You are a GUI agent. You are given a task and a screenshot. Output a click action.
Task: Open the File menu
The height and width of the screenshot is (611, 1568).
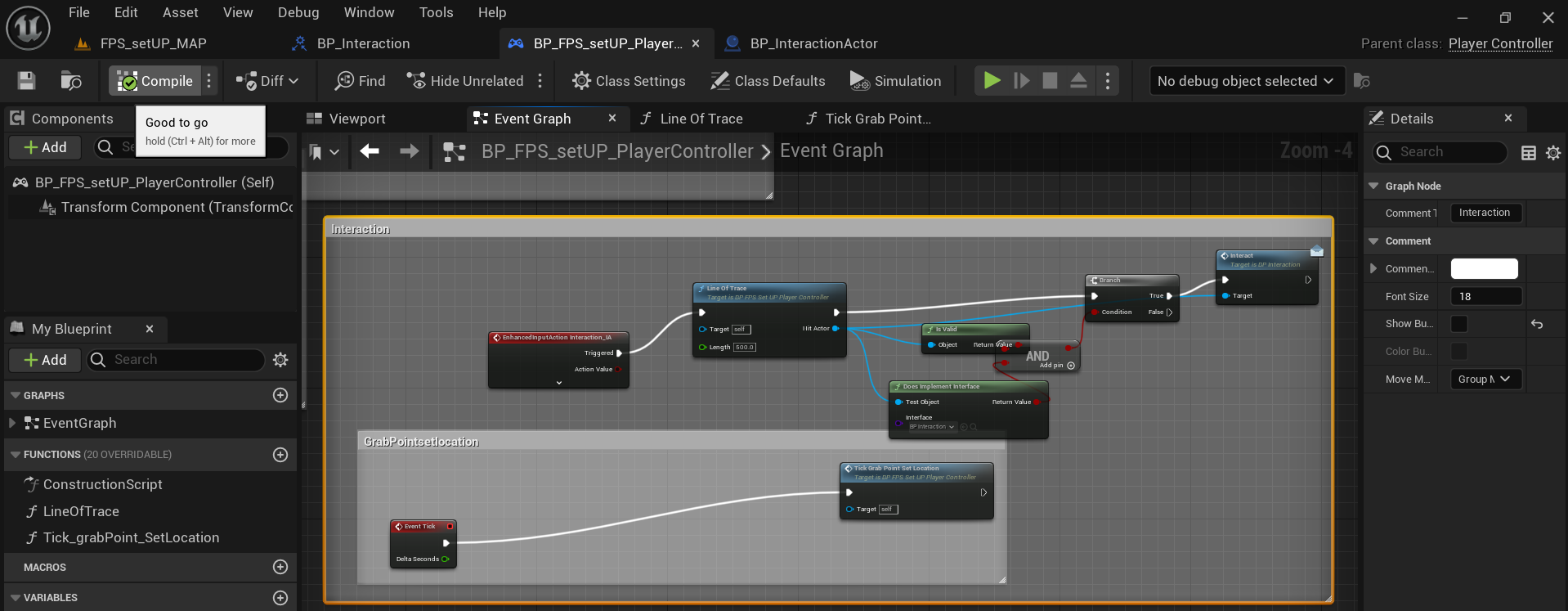[79, 12]
